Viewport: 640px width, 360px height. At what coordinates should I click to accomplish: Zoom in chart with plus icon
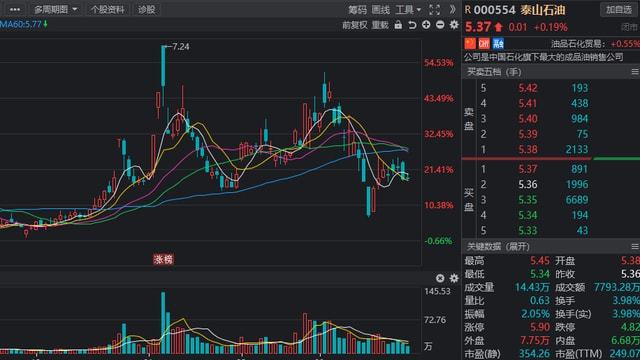coord(426,25)
